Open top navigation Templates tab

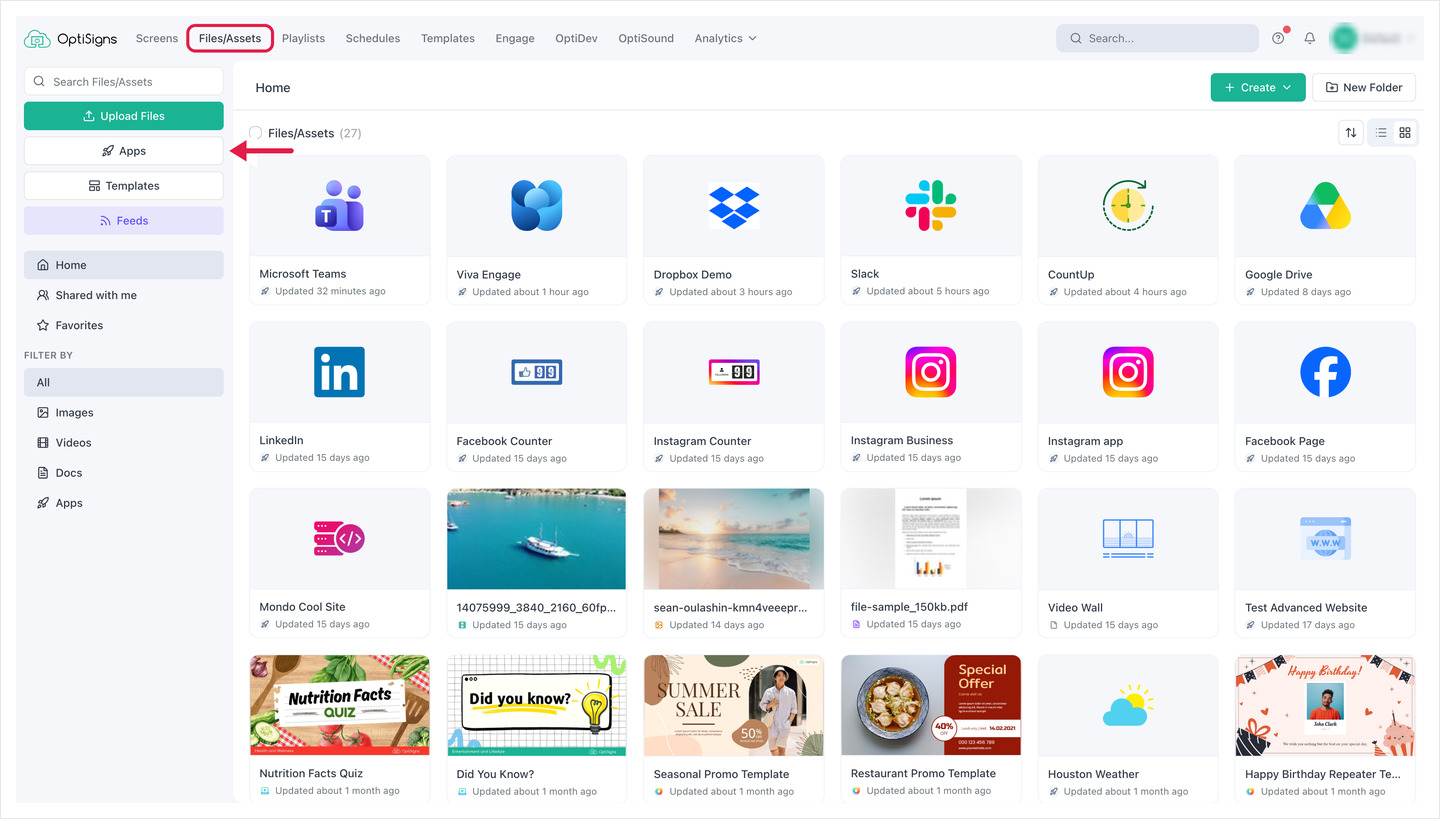pyautogui.click(x=448, y=38)
